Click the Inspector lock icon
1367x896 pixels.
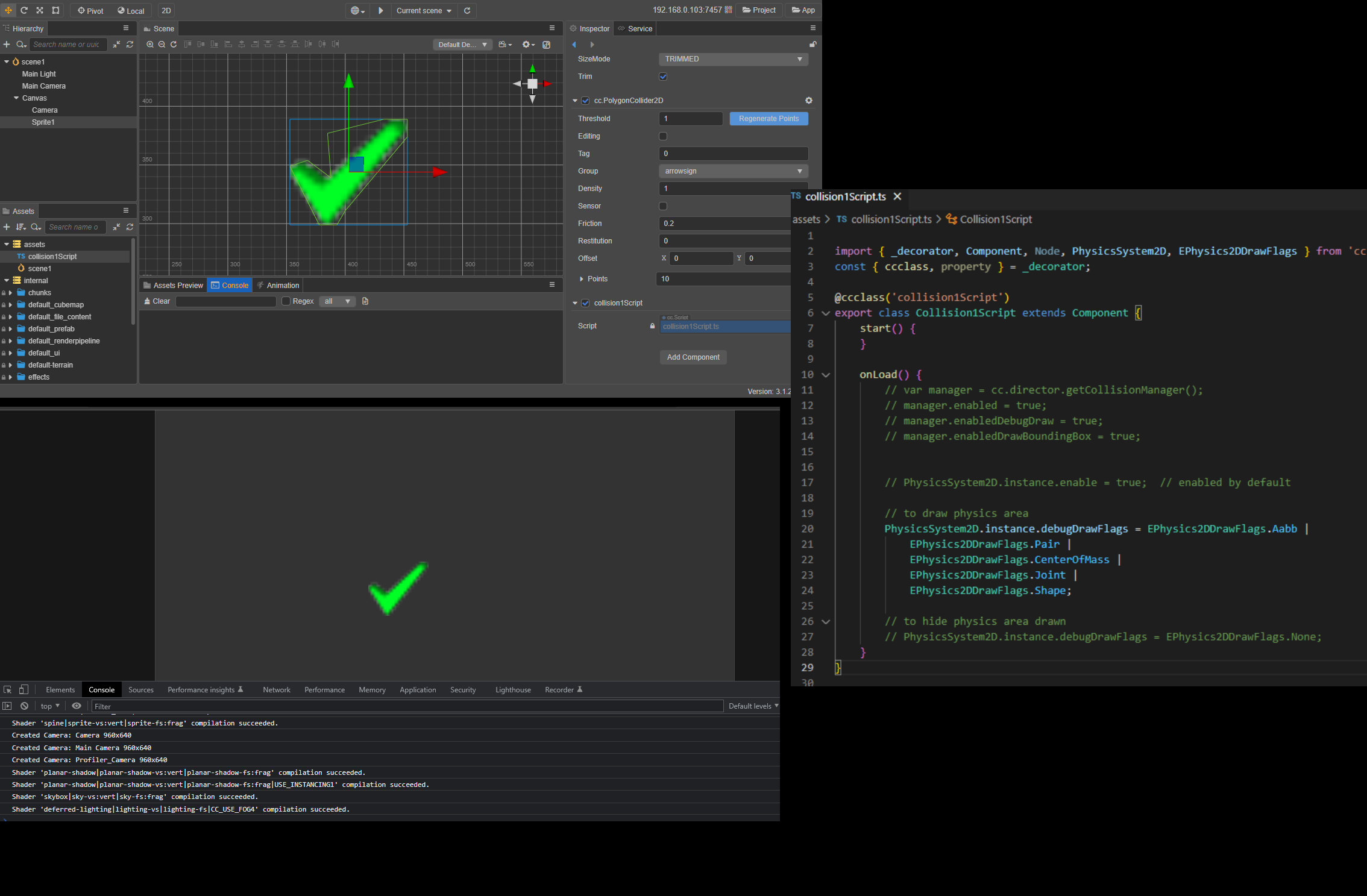point(812,45)
